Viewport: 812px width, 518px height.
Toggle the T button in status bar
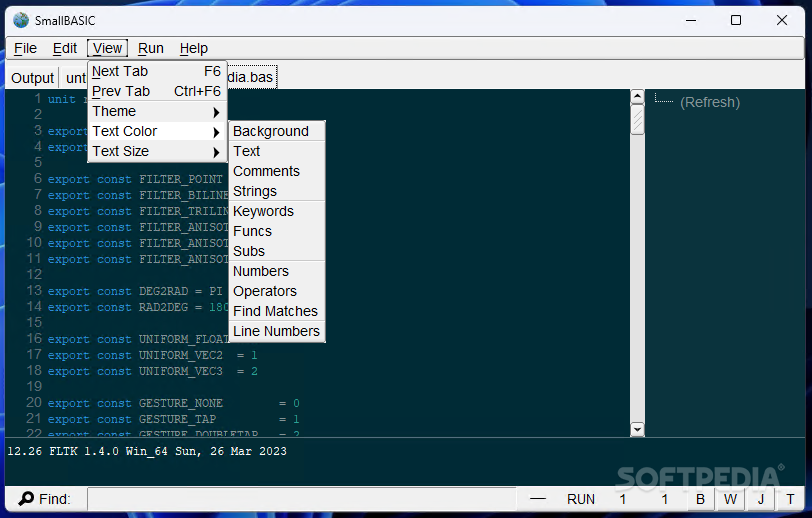coord(790,499)
